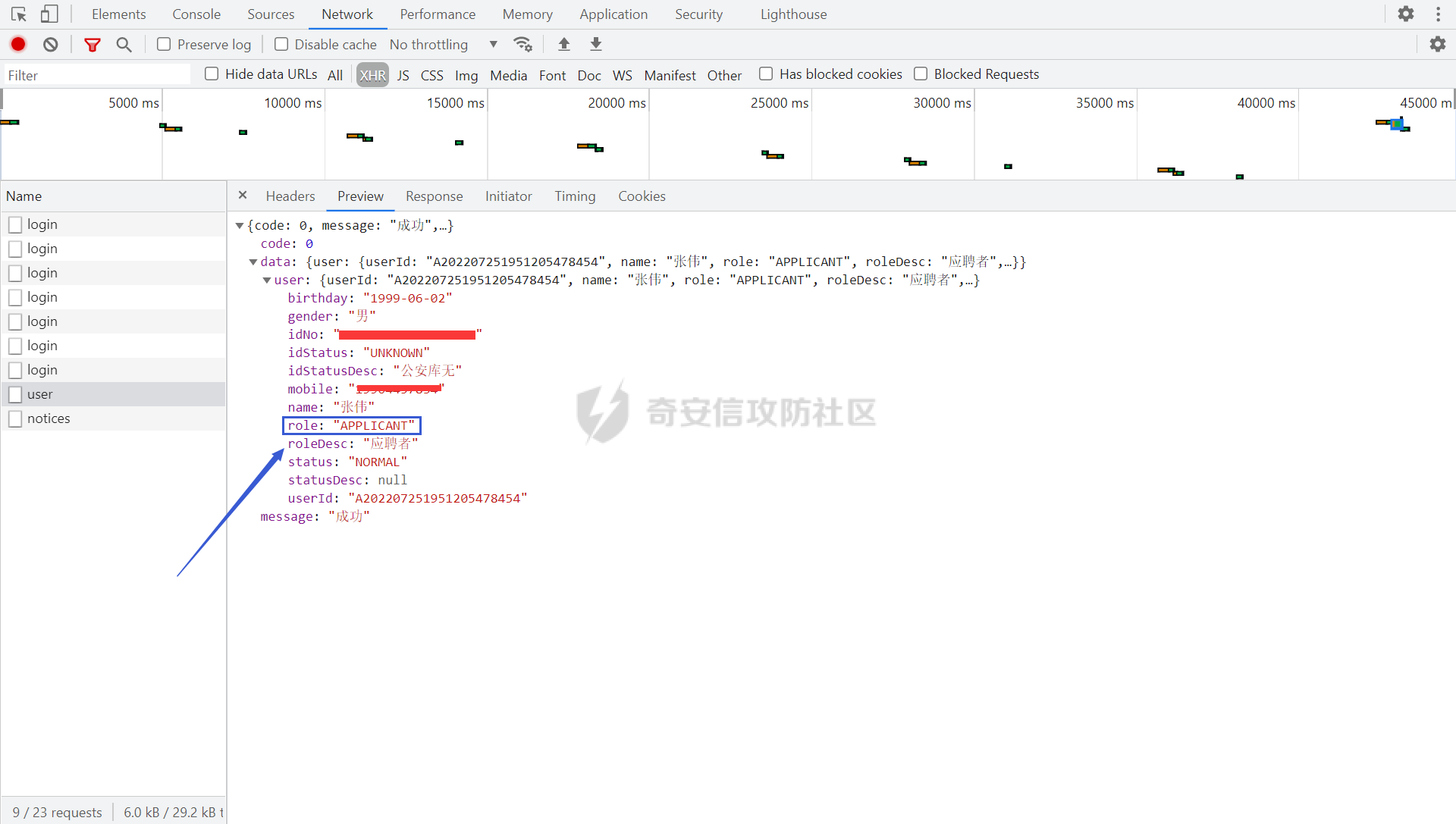
Task: Collapse the root JSON response object
Action: click(240, 225)
